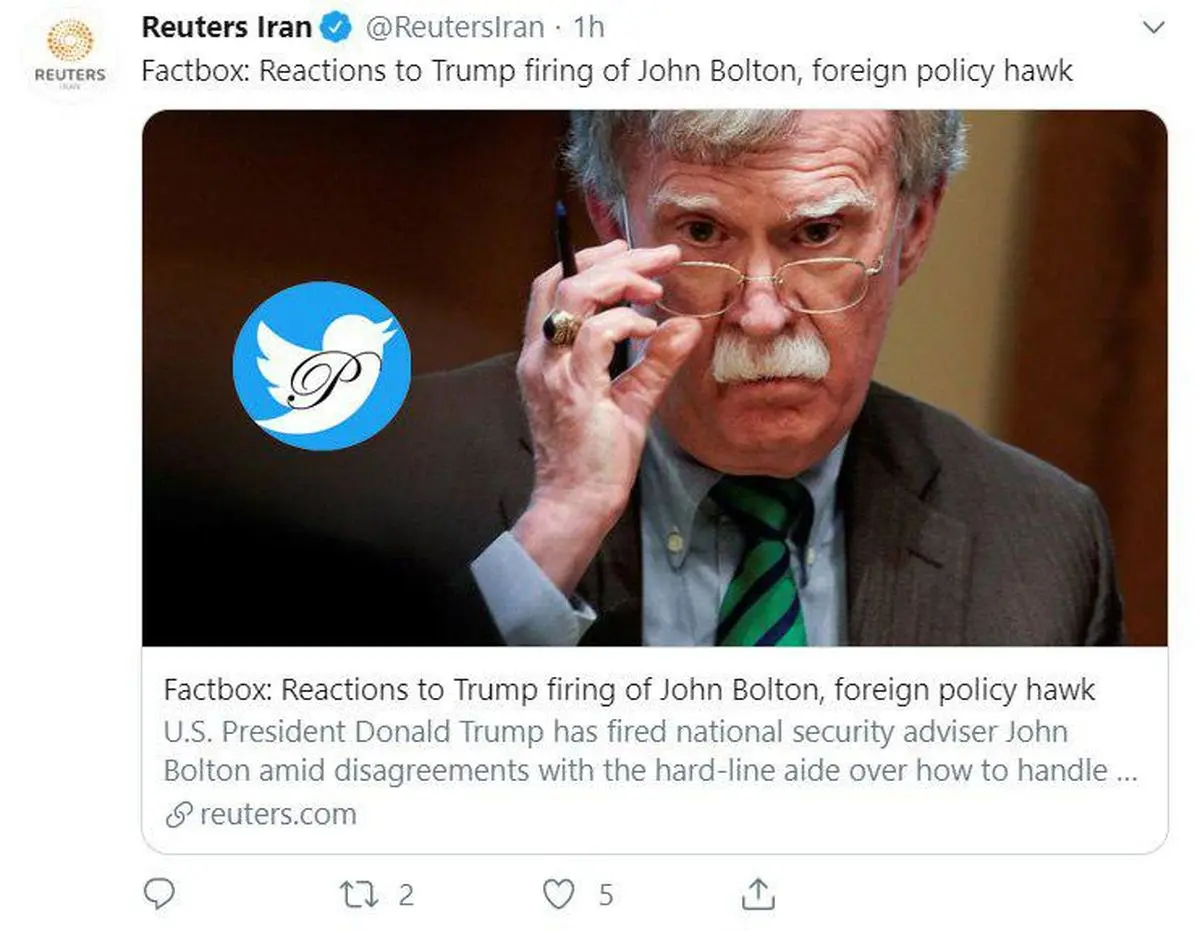Viewport: 1200px width, 931px height.
Task: Open the tweet's 1h timestamp
Action: click(x=588, y=28)
